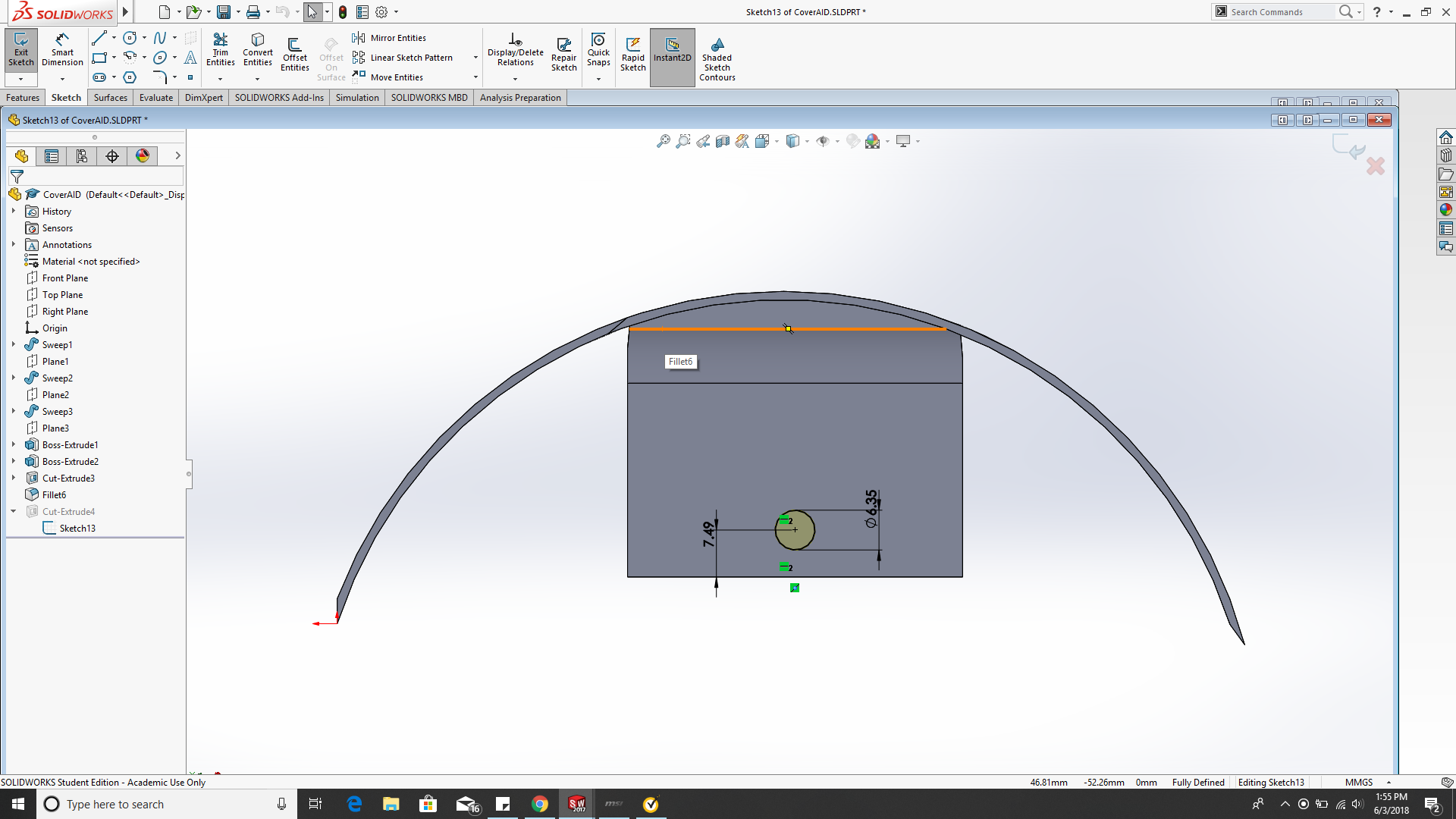The image size is (1456, 819).
Task: Click the Quick Snaps tool
Action: tap(598, 52)
